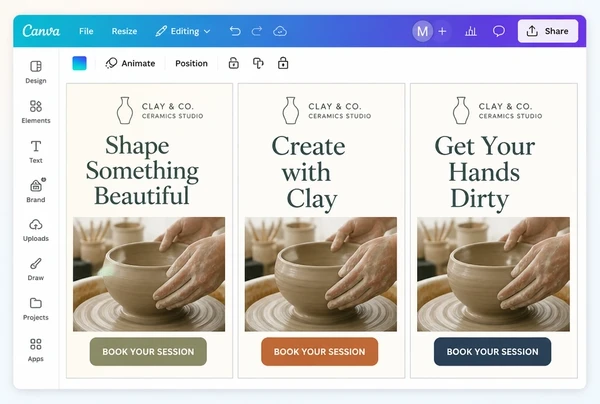Image resolution: width=600 pixels, height=404 pixels.
Task: Click the navy Book Your Session button
Action: click(x=492, y=352)
